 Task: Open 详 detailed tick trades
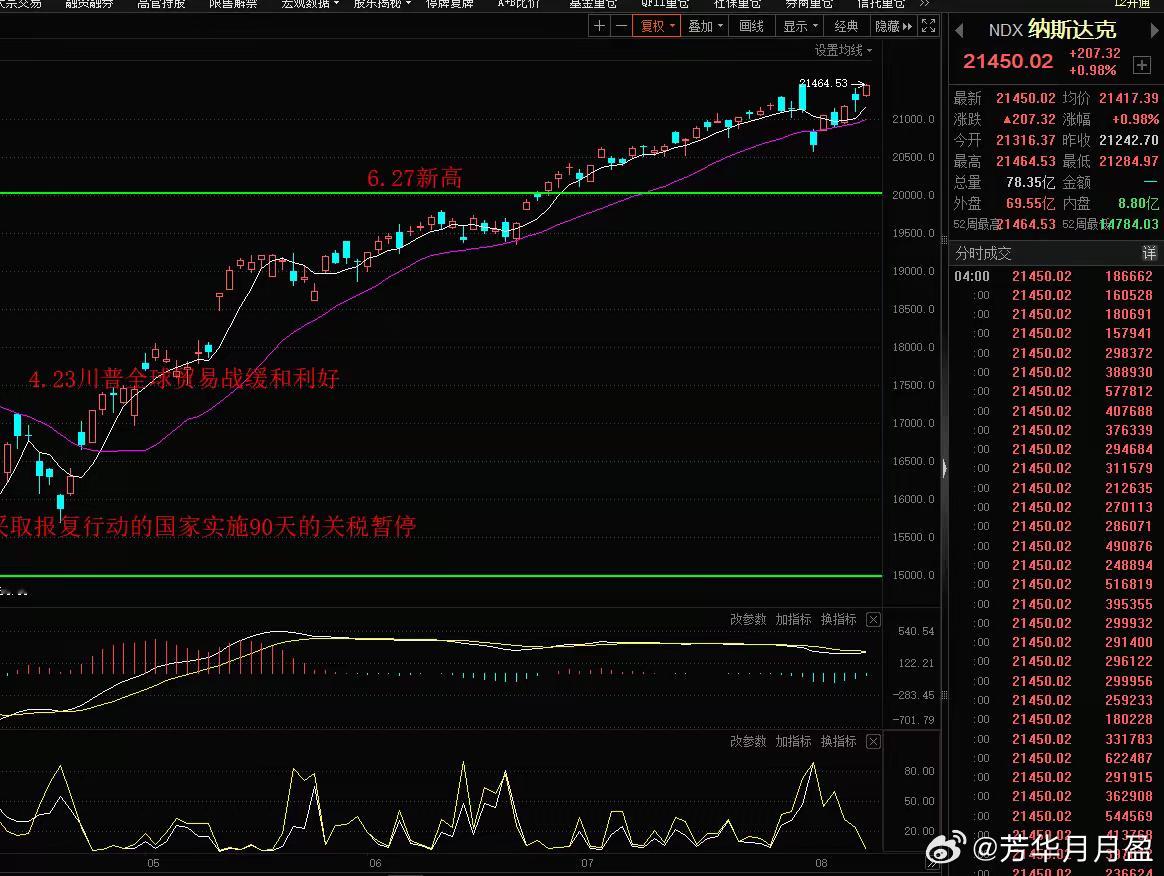point(1149,253)
